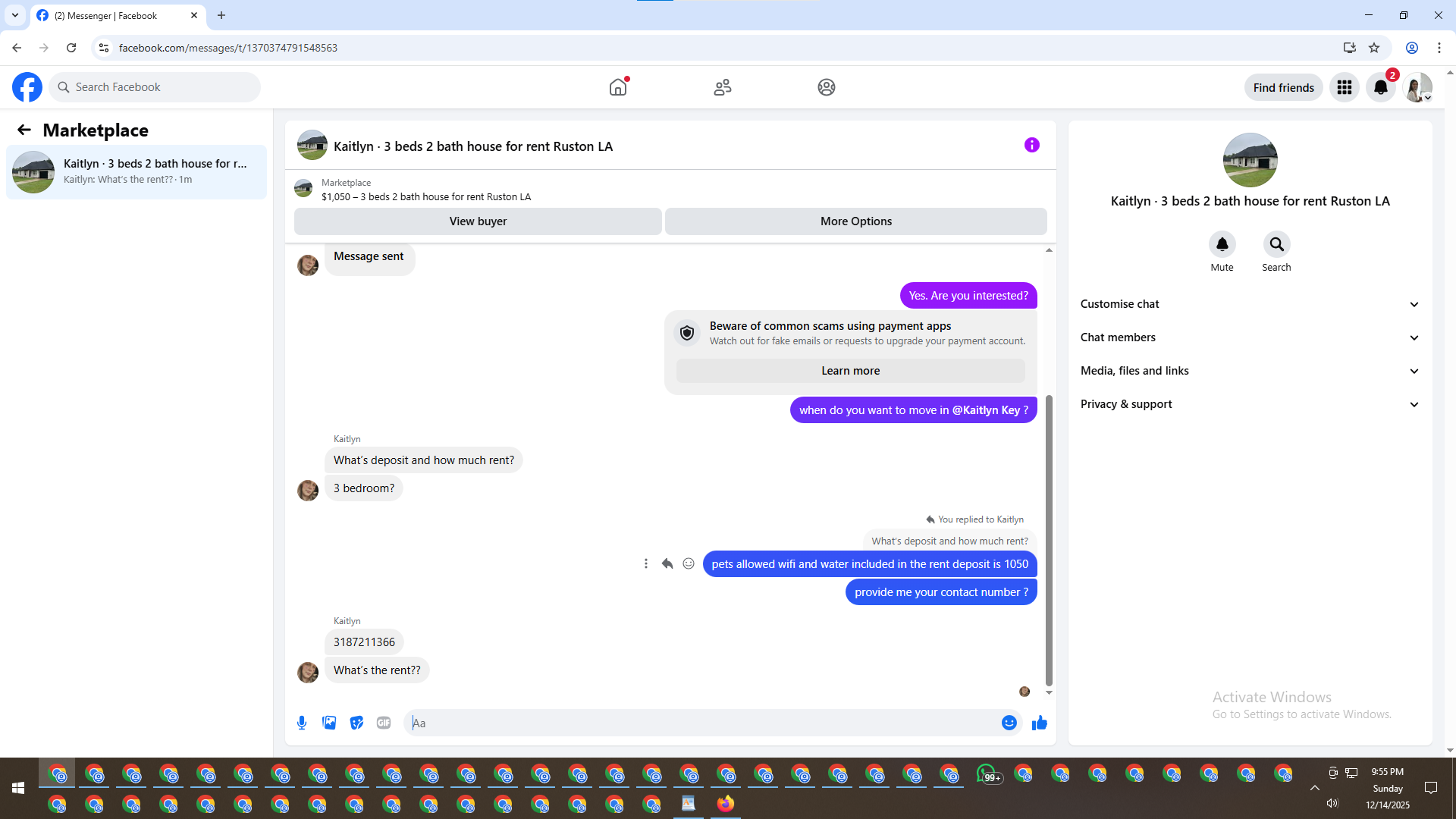
Task: Open the emoji picker in the message box
Action: tap(1009, 723)
